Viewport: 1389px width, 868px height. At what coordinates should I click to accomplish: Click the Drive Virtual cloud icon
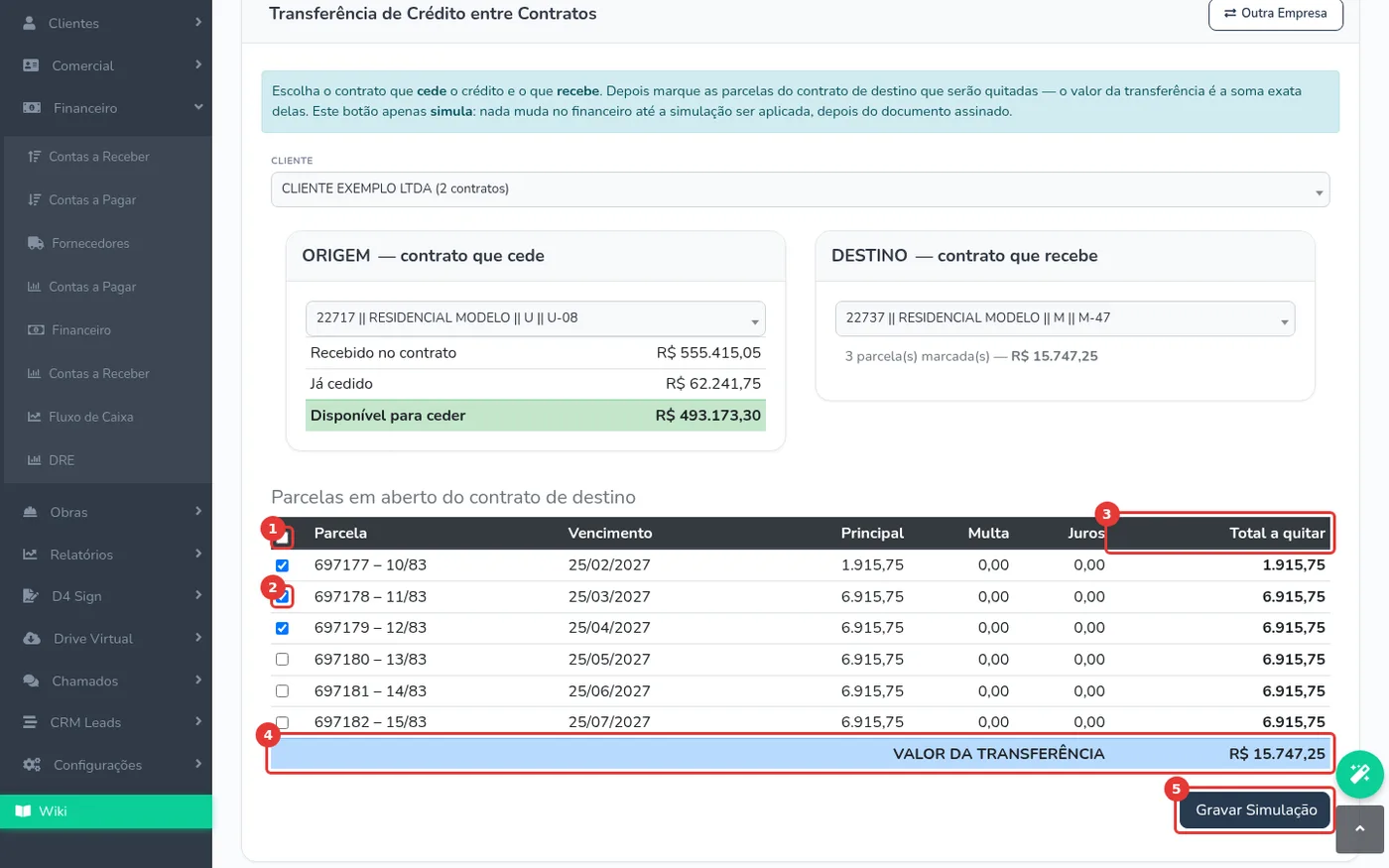point(32,639)
